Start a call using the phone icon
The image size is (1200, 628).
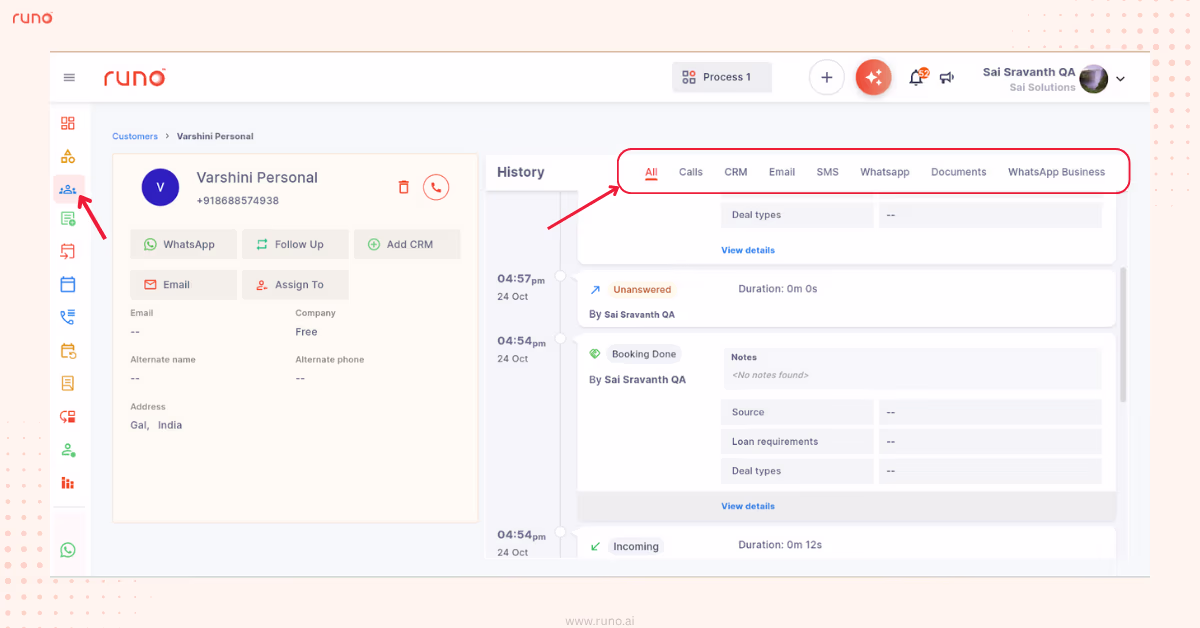(436, 187)
